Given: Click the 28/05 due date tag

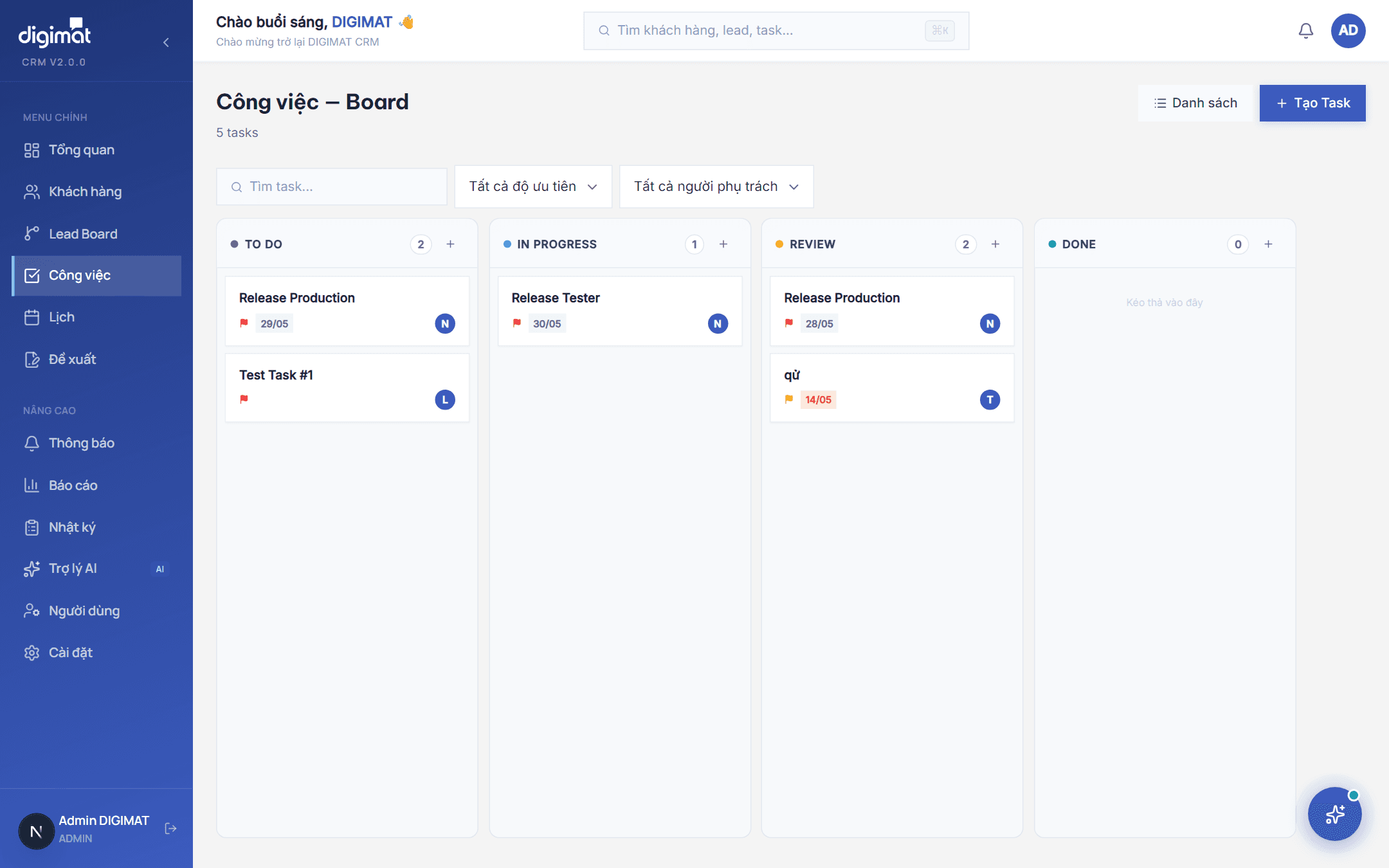Looking at the screenshot, I should tap(819, 323).
